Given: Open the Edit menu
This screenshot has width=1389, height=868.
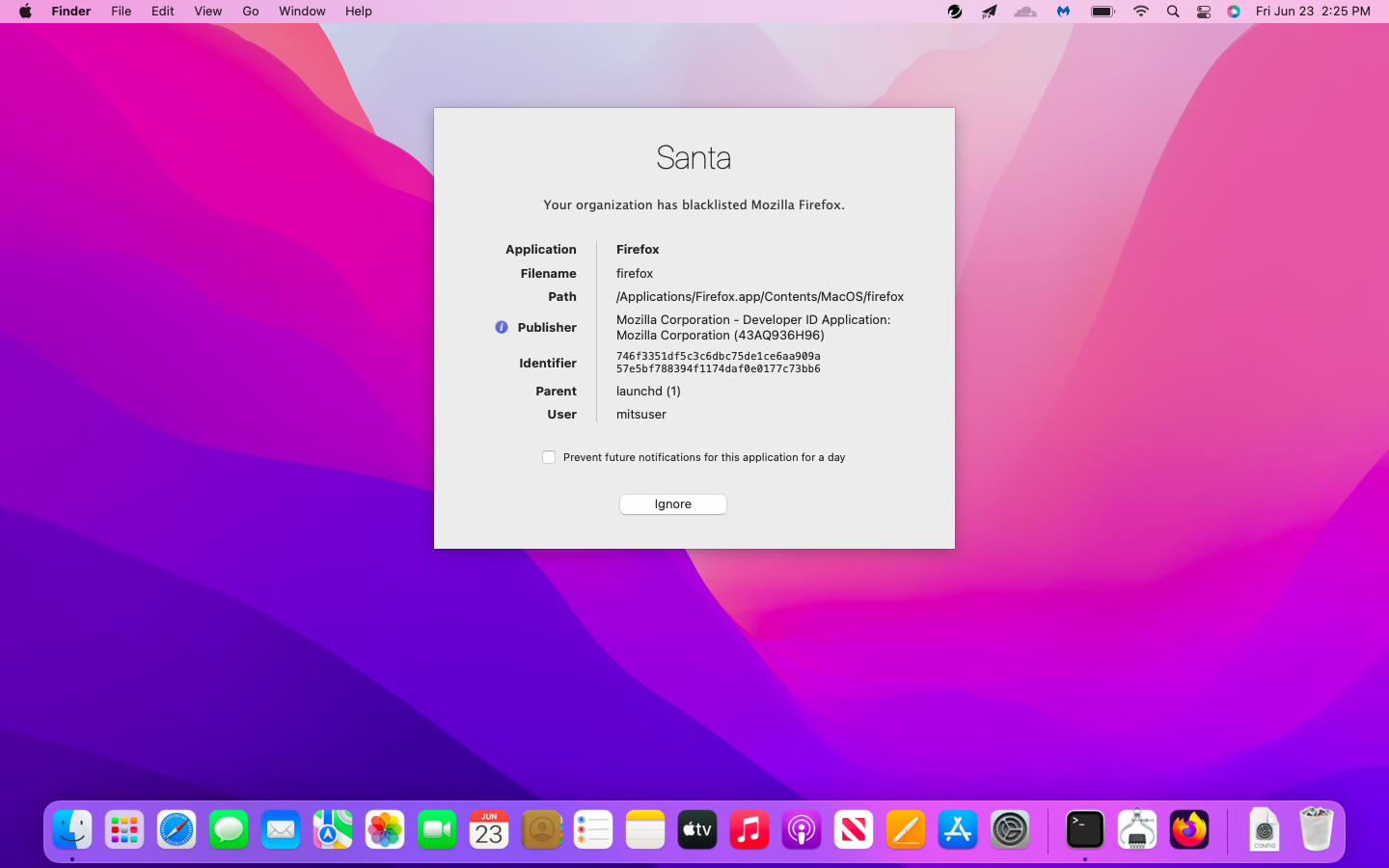Looking at the screenshot, I should click(163, 12).
